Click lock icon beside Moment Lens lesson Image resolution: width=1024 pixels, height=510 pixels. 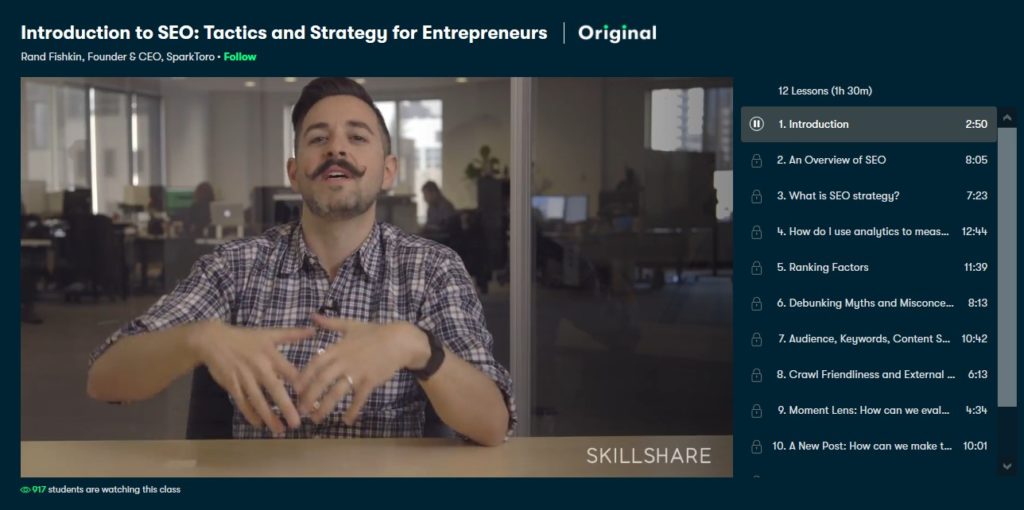[756, 411]
